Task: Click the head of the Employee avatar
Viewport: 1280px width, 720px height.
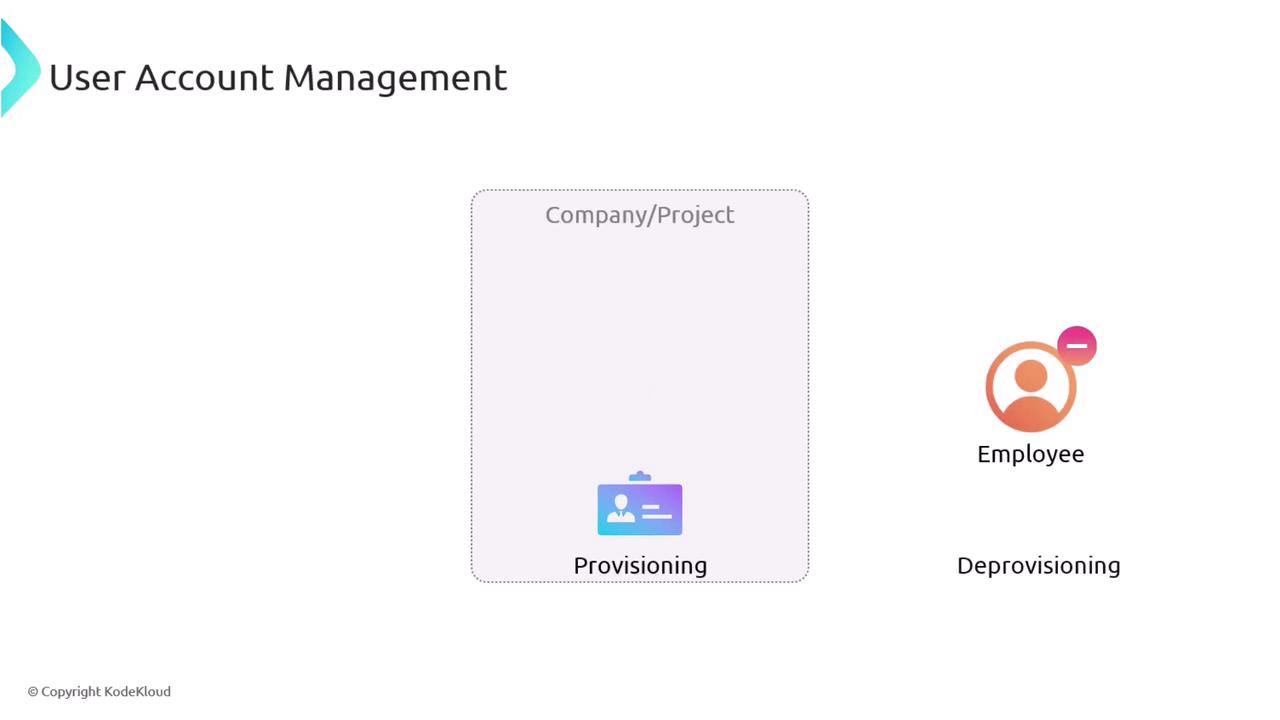Action: (x=1031, y=376)
